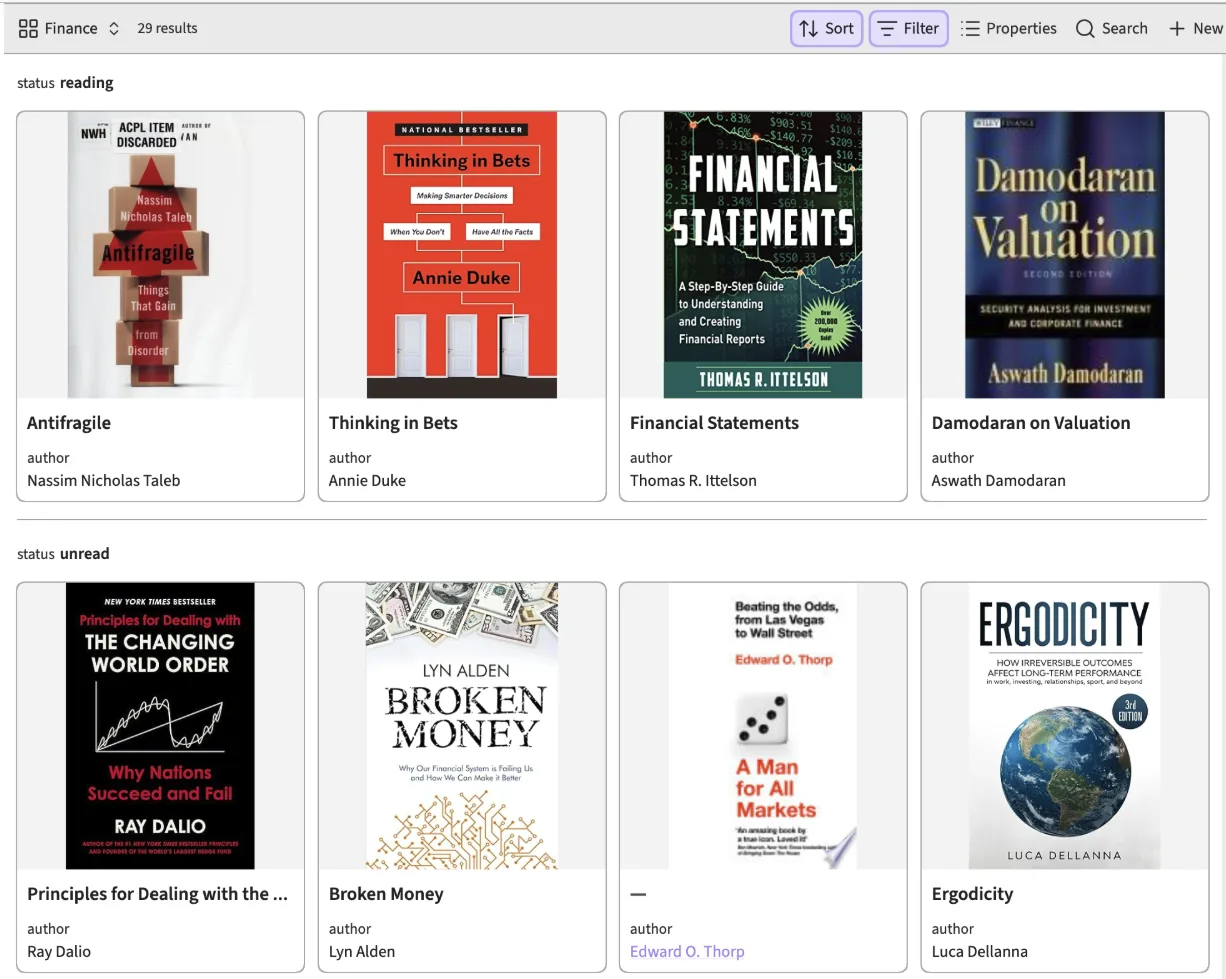Click author Lyn Alden
The width and height of the screenshot is (1226, 979).
pyautogui.click(x=362, y=951)
